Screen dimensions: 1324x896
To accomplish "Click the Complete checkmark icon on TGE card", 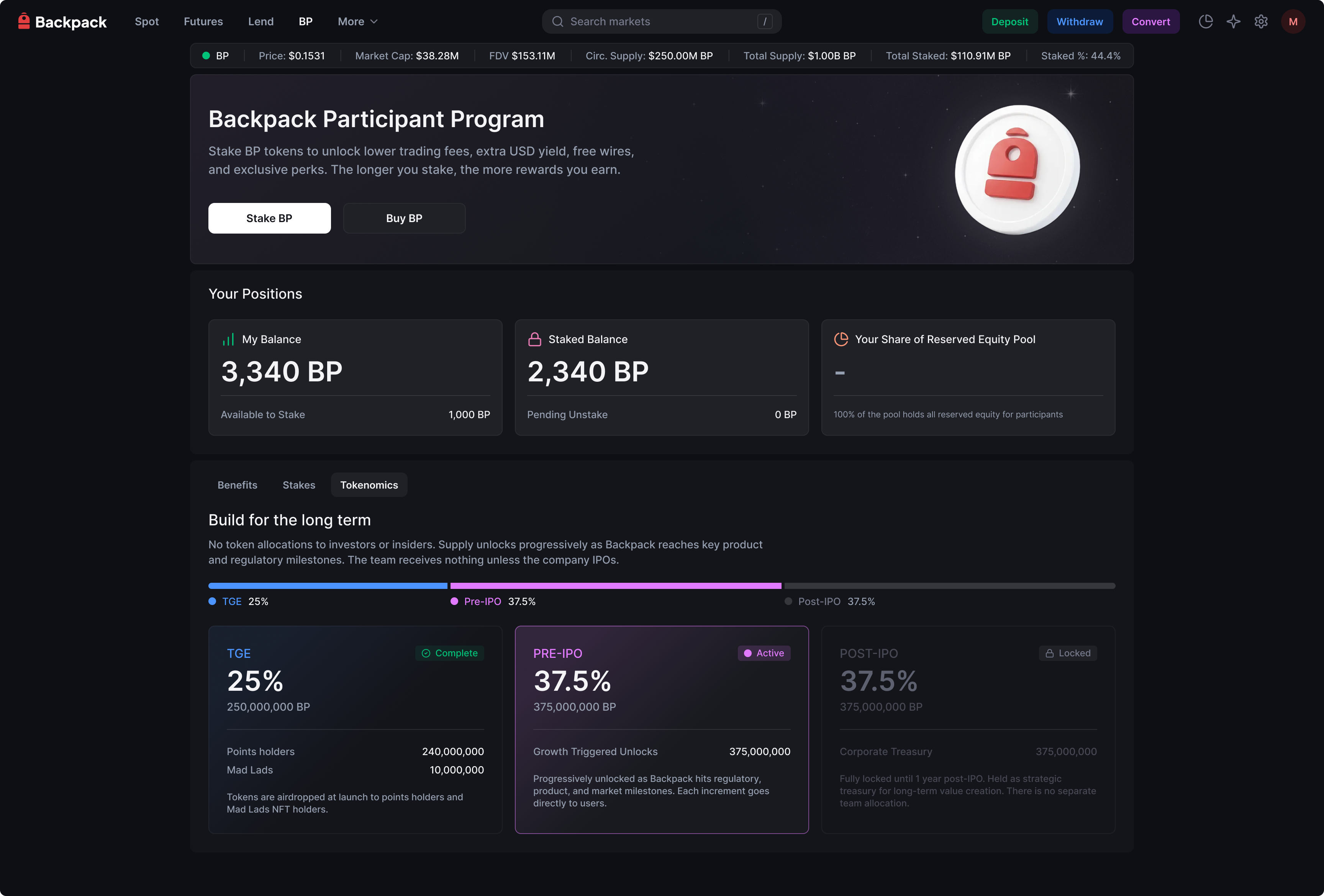I will click(x=426, y=653).
